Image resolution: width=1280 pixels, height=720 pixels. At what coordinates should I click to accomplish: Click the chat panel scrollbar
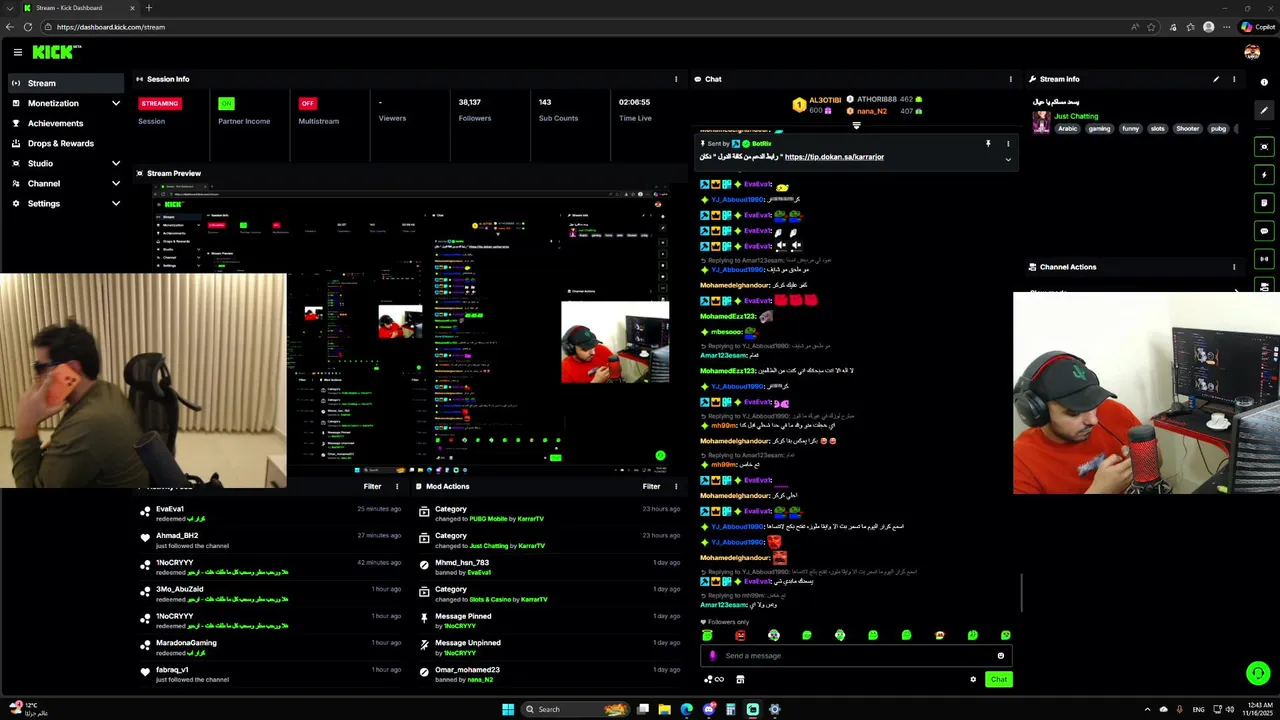[x=1021, y=592]
